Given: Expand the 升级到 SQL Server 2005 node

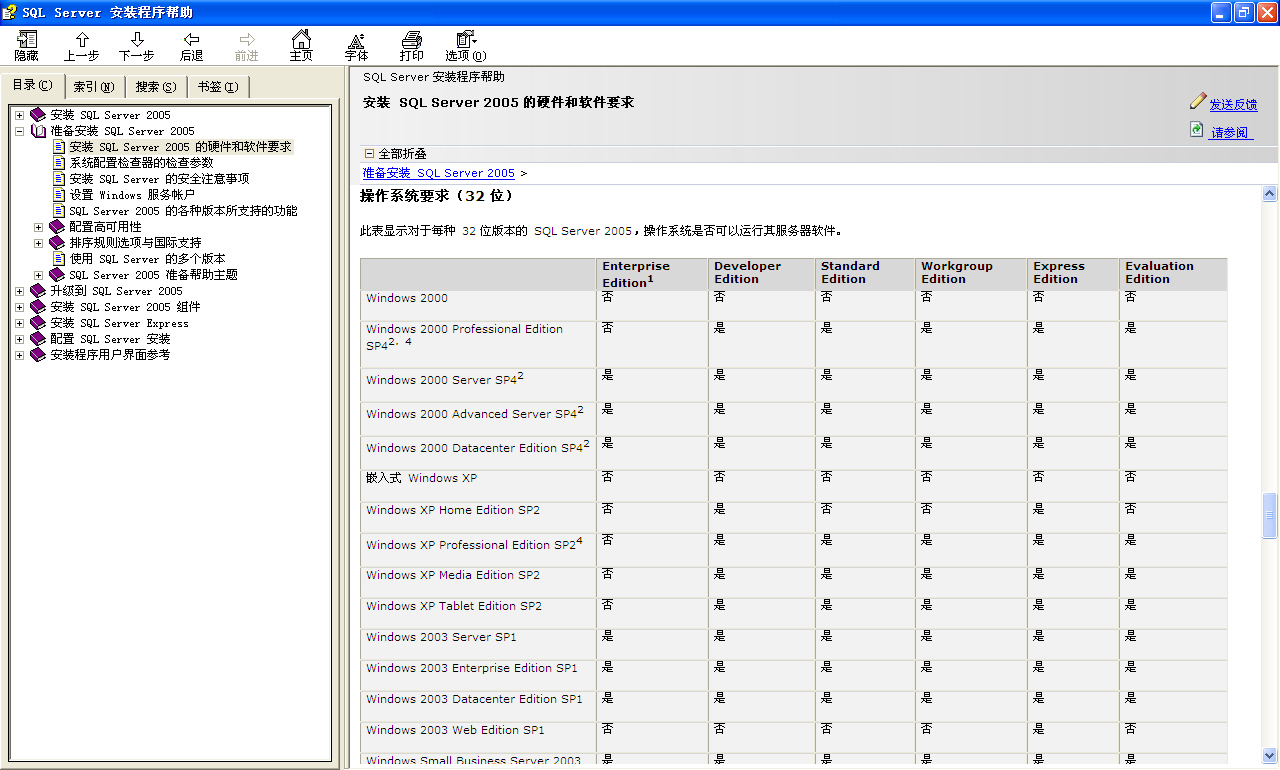Looking at the screenshot, I should [20, 291].
